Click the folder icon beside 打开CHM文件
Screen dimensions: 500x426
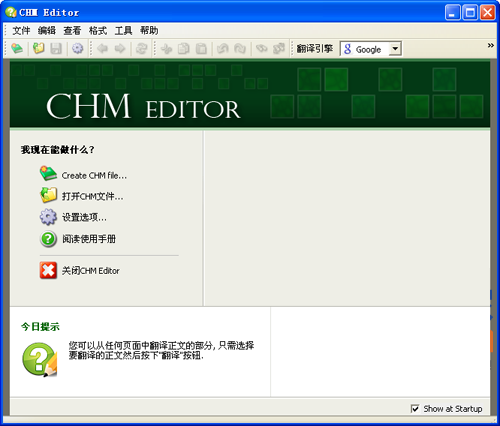(49, 195)
